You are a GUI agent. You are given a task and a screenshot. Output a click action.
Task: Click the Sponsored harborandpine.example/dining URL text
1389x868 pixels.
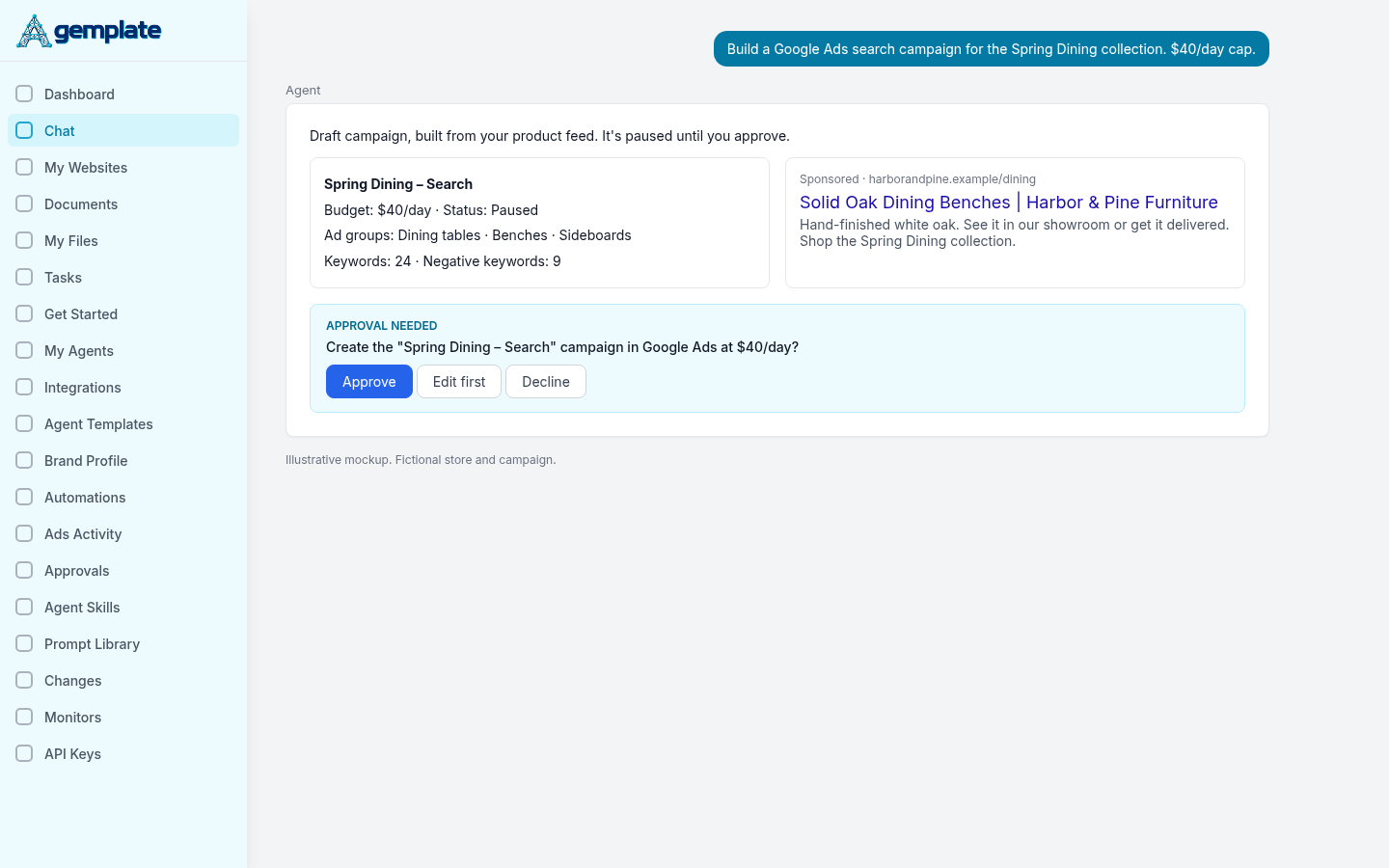[917, 178]
